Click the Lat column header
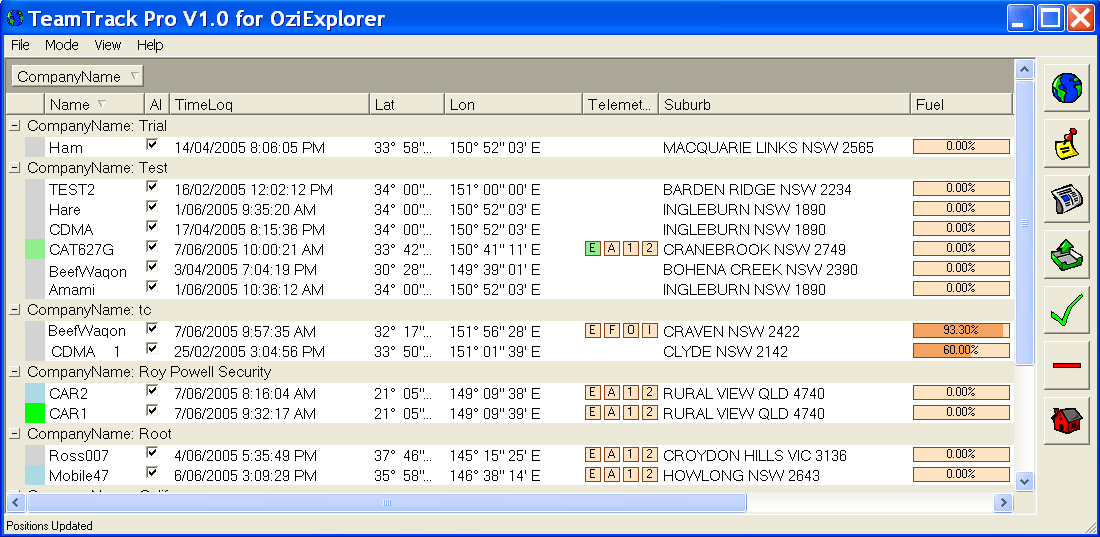Screen dimensions: 1100x537 point(407,105)
